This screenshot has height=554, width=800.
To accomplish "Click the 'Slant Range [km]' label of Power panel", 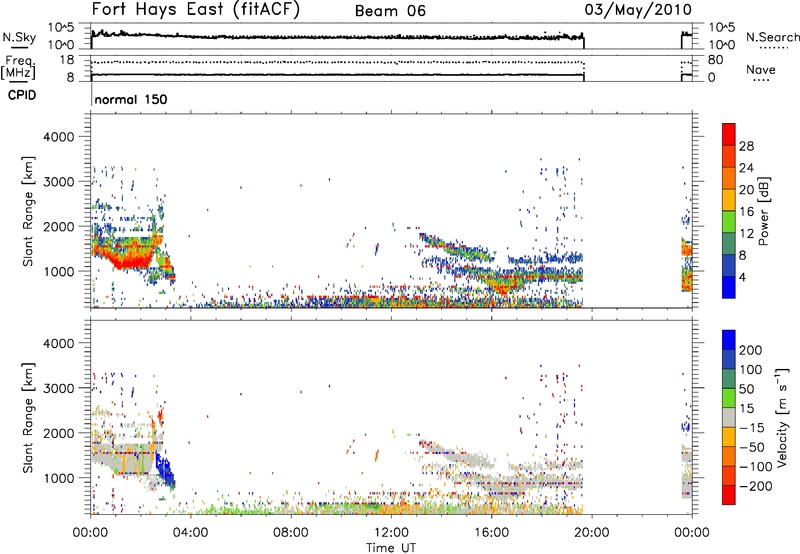I will [28, 211].
